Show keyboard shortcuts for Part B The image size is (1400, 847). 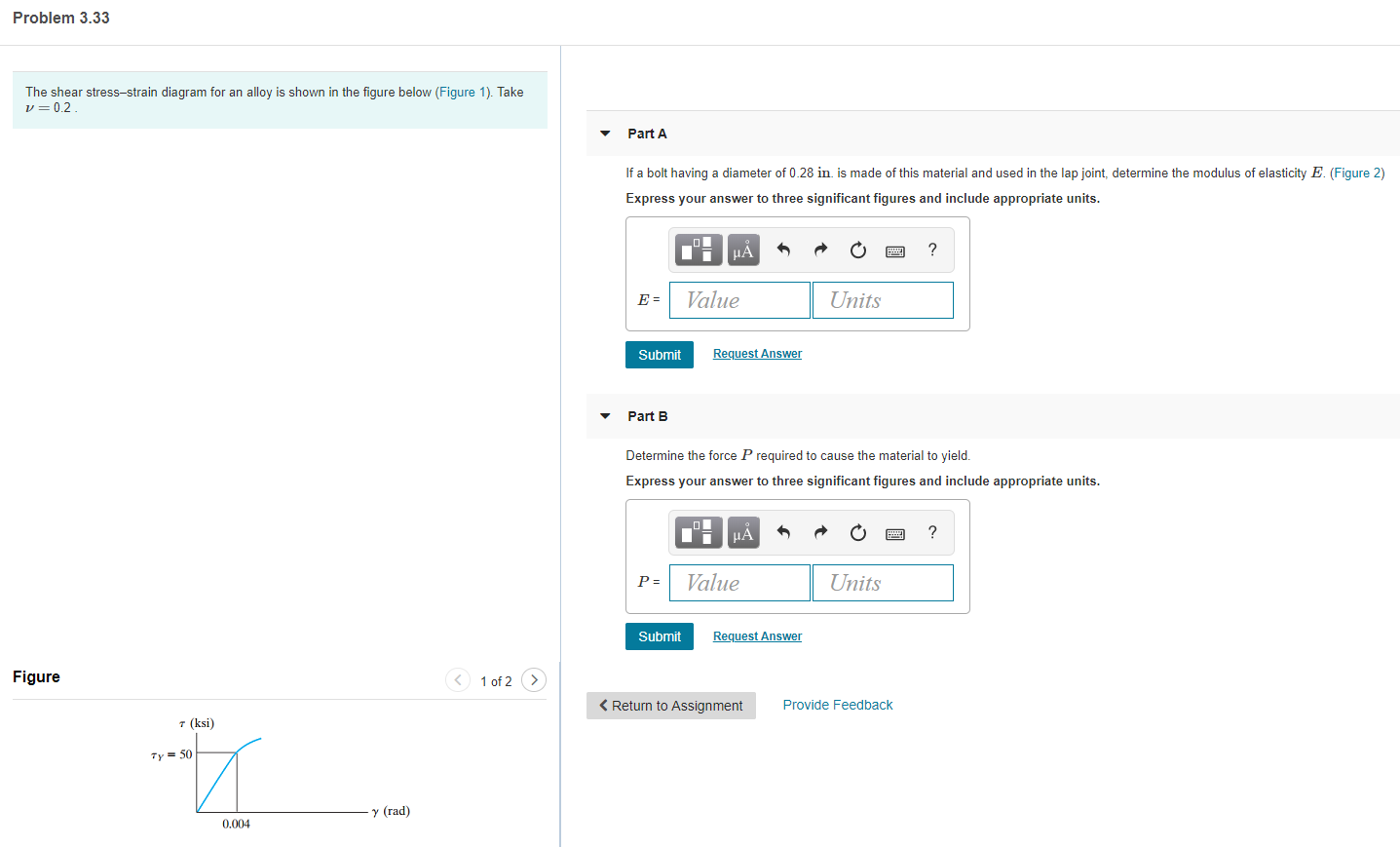895,534
